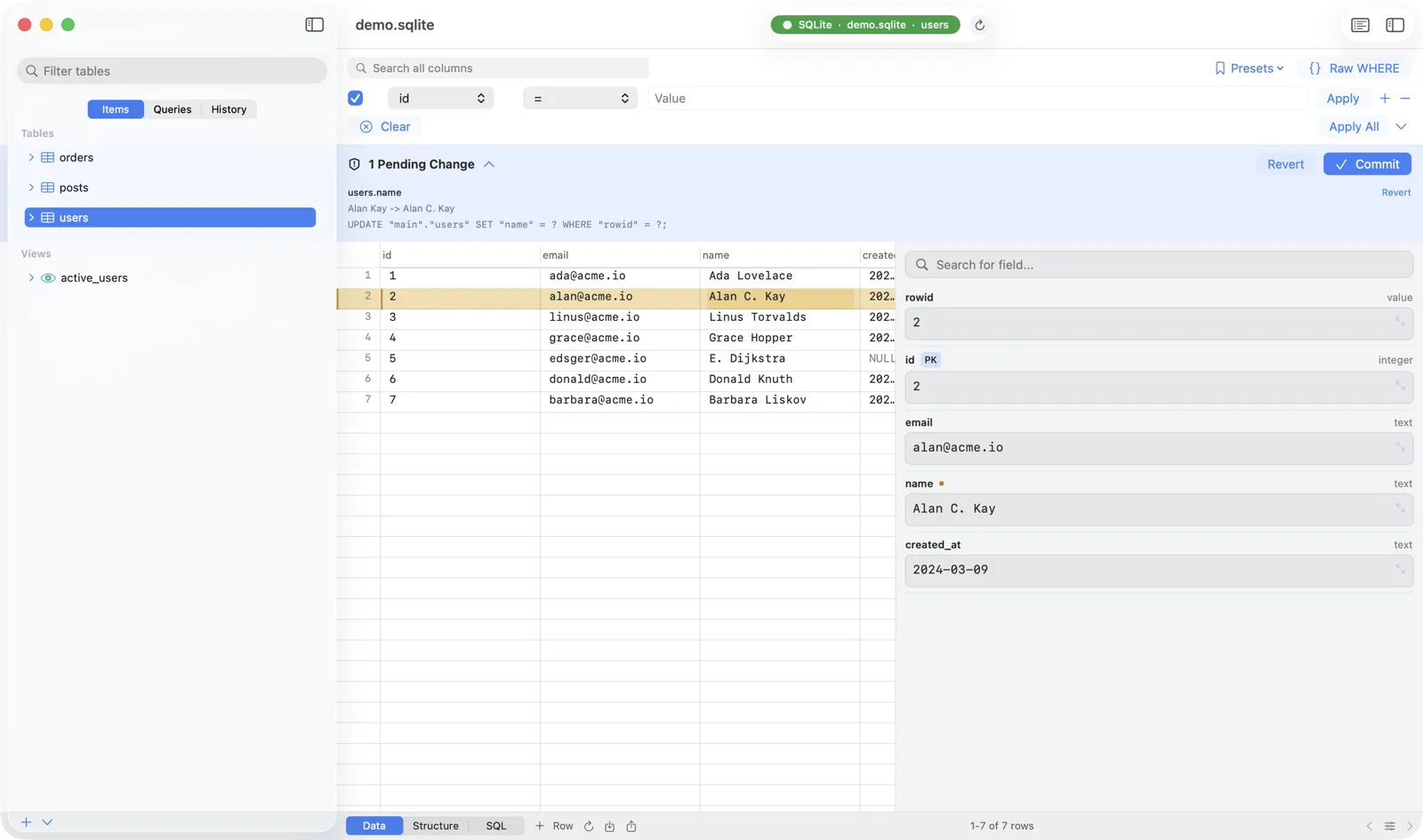Click the Clear filter circle-x icon
The height and width of the screenshot is (840, 1423).
(366, 126)
